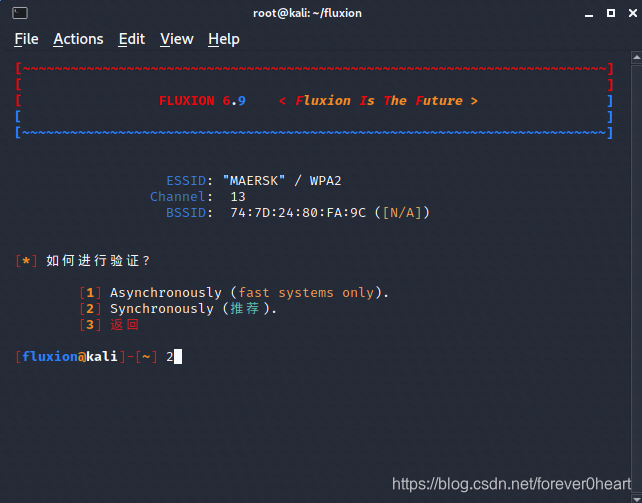Click the Asynchronously option line

(x=234, y=293)
